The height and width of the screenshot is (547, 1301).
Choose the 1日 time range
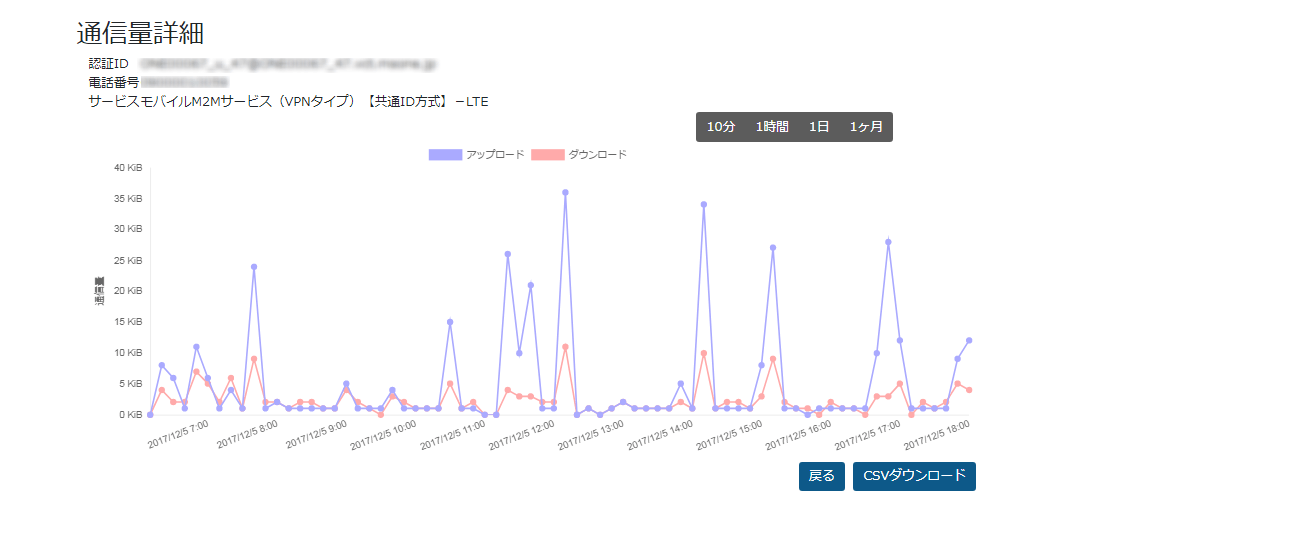click(819, 127)
